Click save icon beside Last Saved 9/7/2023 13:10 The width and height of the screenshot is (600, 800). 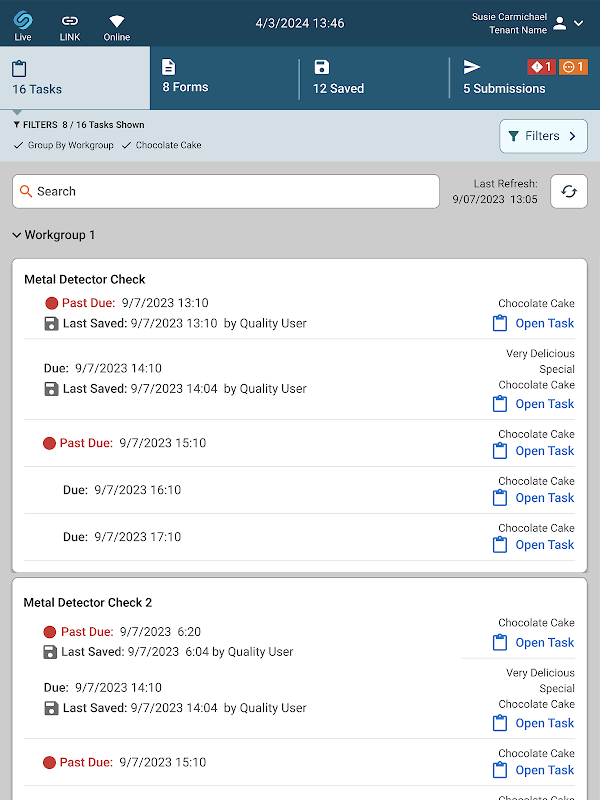[x=52, y=323]
